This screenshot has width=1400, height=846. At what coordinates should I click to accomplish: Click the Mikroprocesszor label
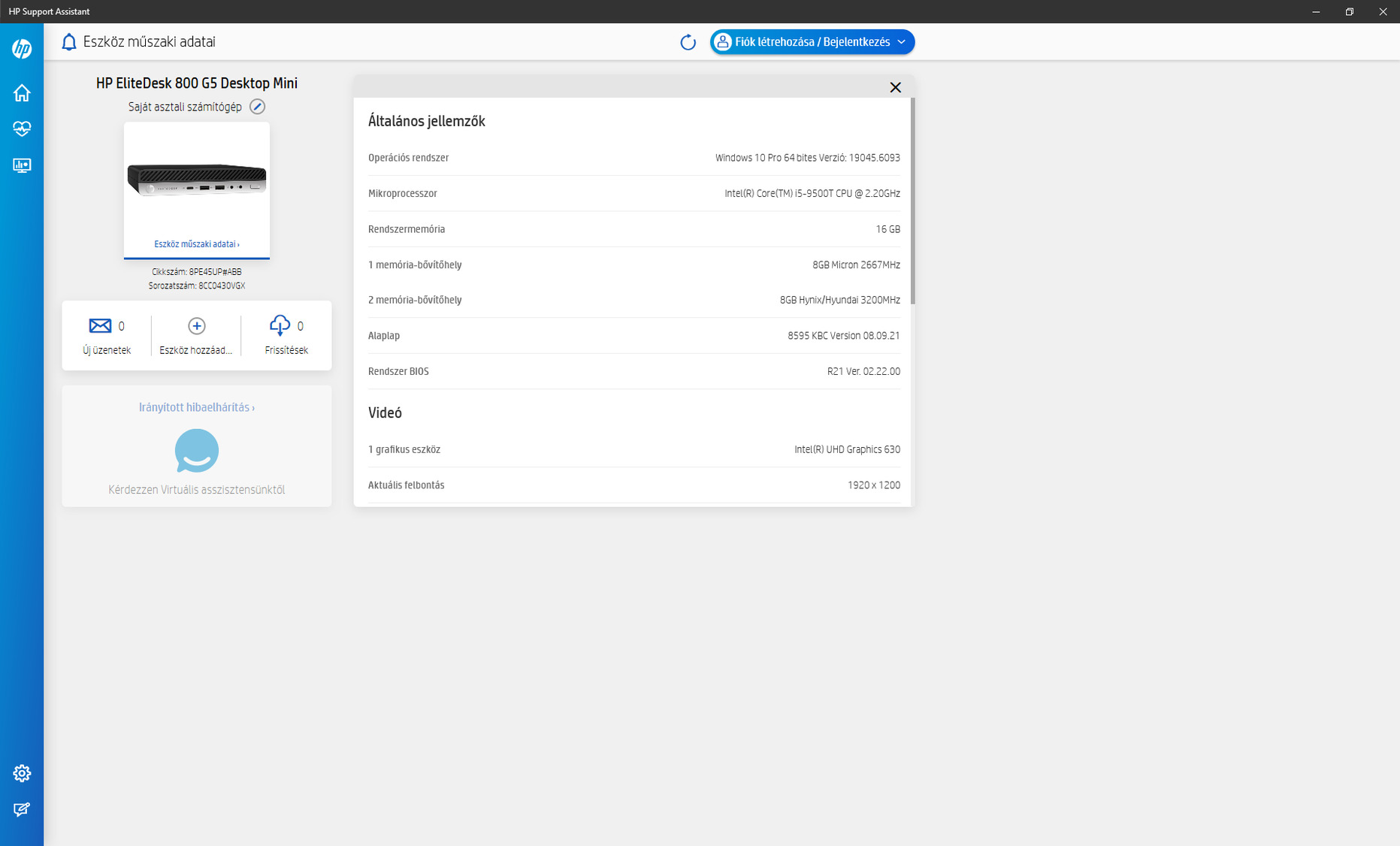click(x=403, y=193)
